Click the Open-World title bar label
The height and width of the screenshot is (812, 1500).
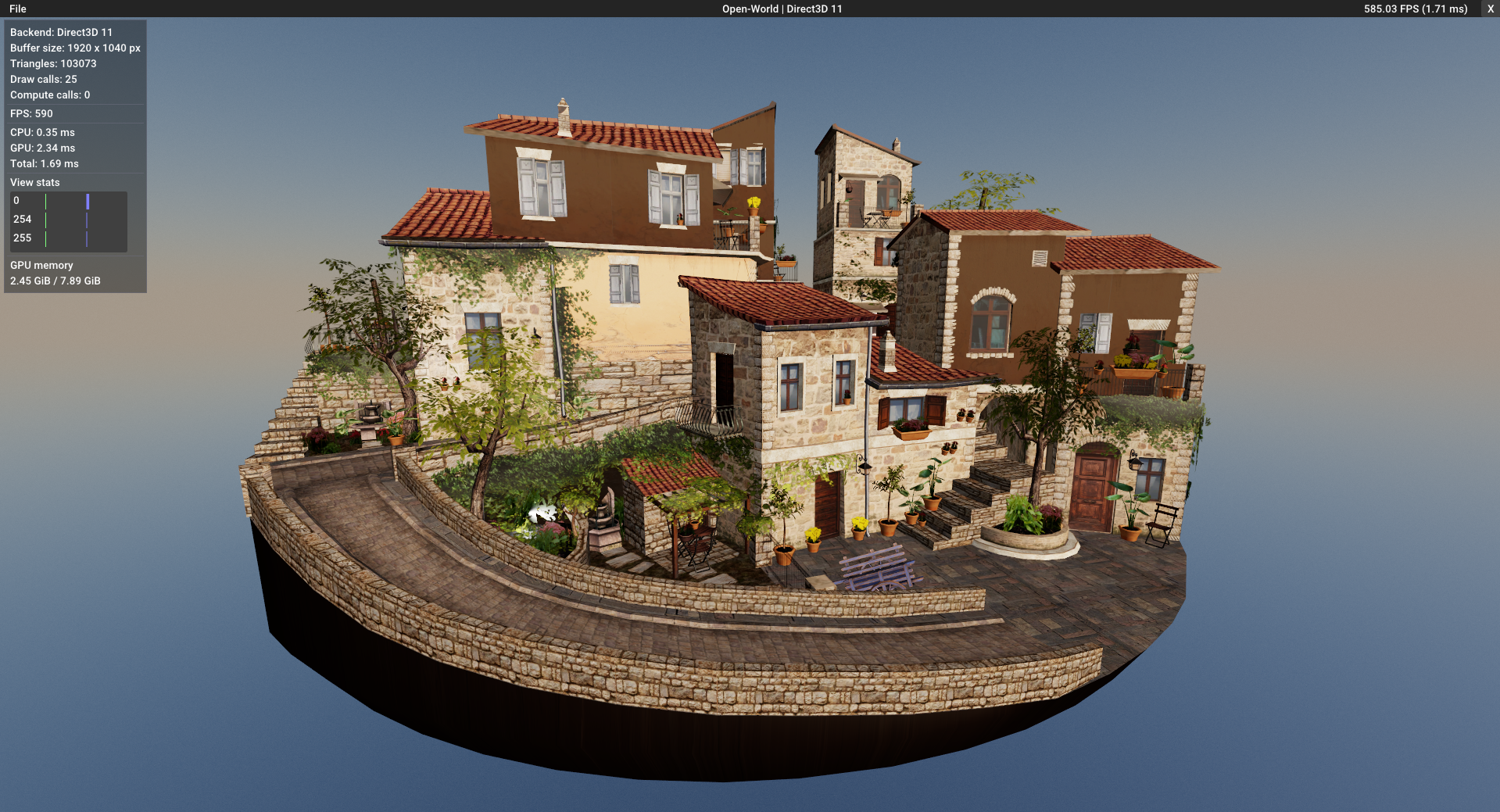tap(782, 9)
